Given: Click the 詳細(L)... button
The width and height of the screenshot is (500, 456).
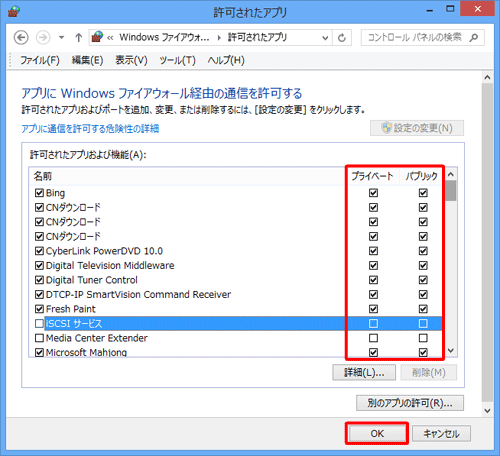Looking at the screenshot, I should click(x=364, y=372).
